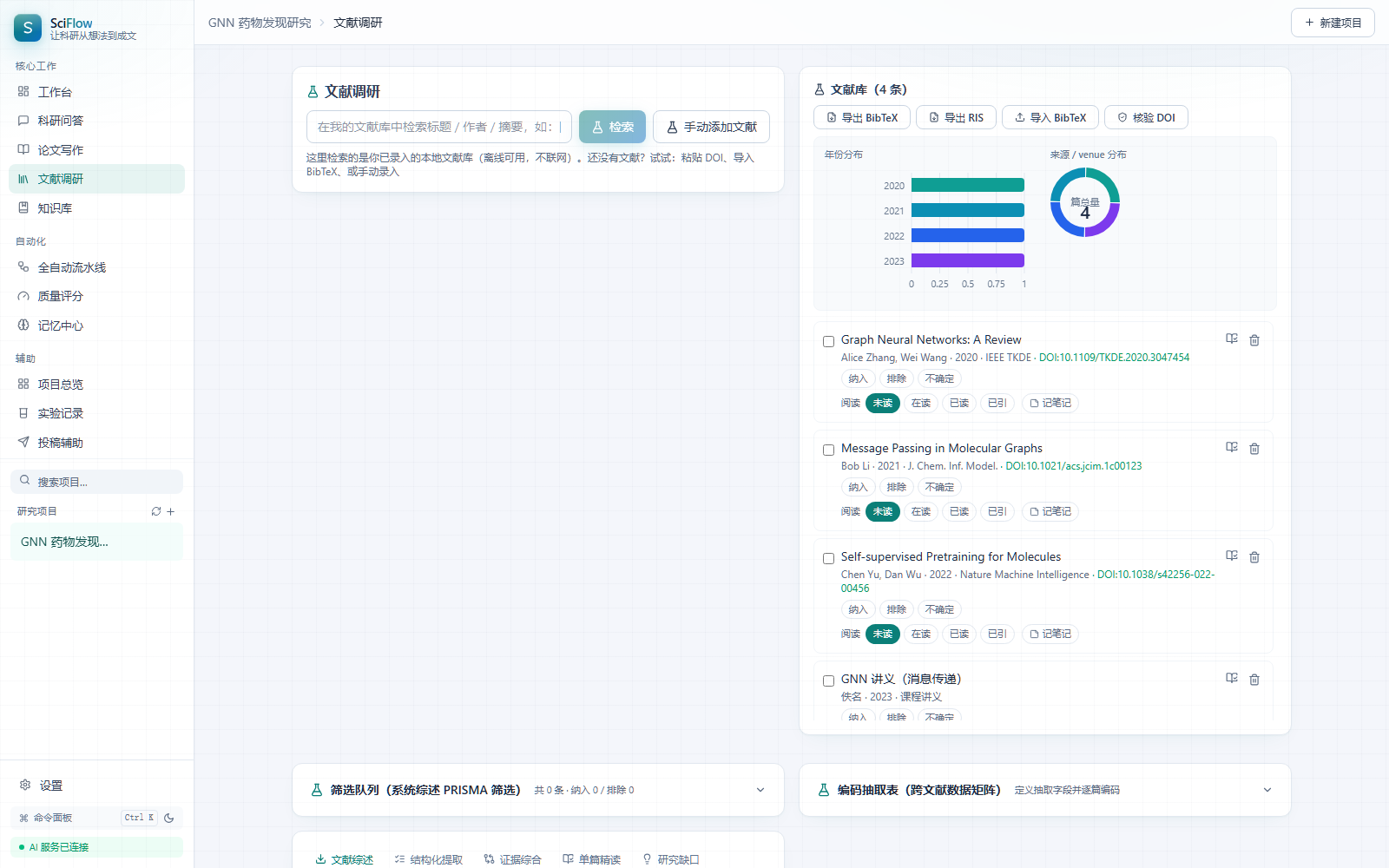Click the 项目总览 grid icon
1389x868 pixels.
pos(23,384)
